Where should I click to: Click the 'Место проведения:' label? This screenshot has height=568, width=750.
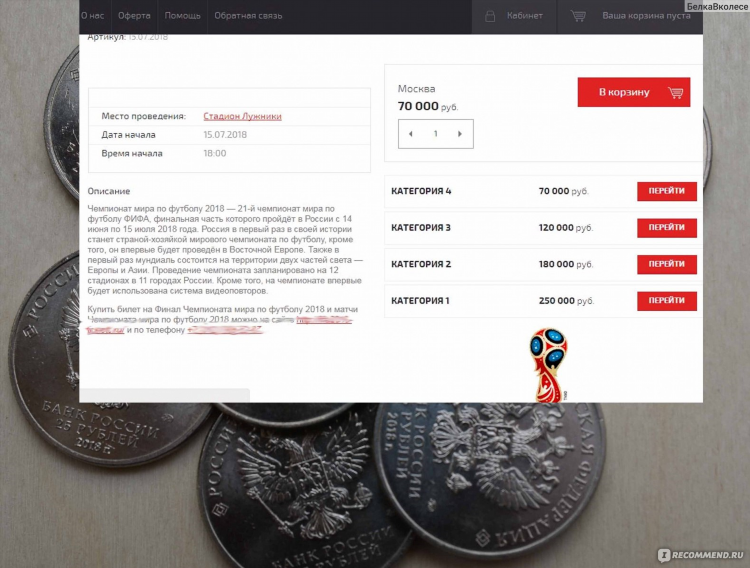143,116
